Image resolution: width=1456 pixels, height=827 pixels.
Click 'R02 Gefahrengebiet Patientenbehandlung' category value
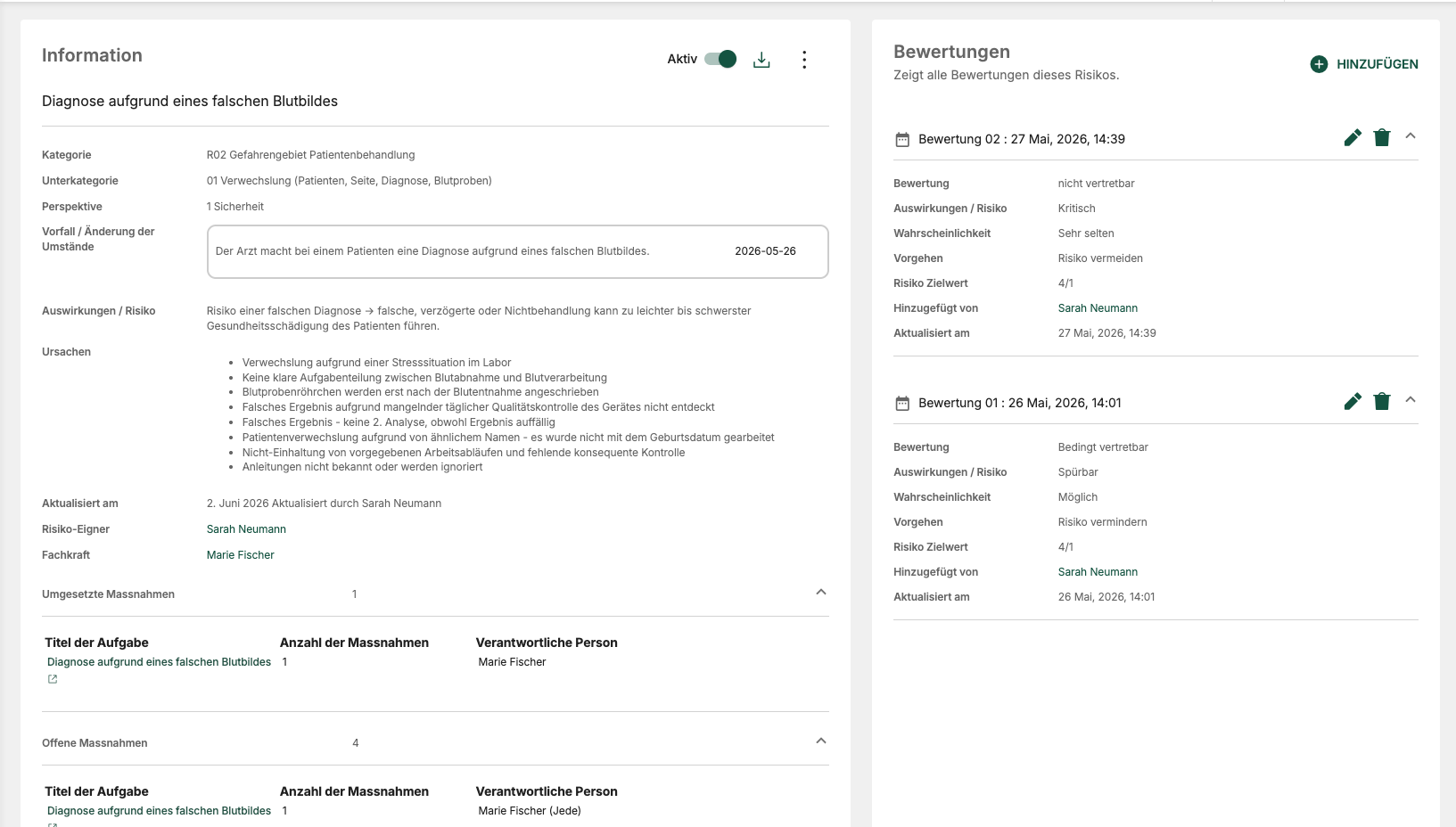[310, 155]
